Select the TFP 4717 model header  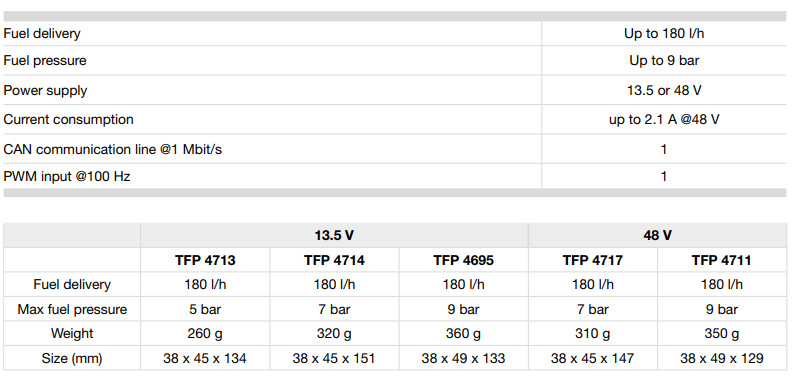(x=593, y=260)
